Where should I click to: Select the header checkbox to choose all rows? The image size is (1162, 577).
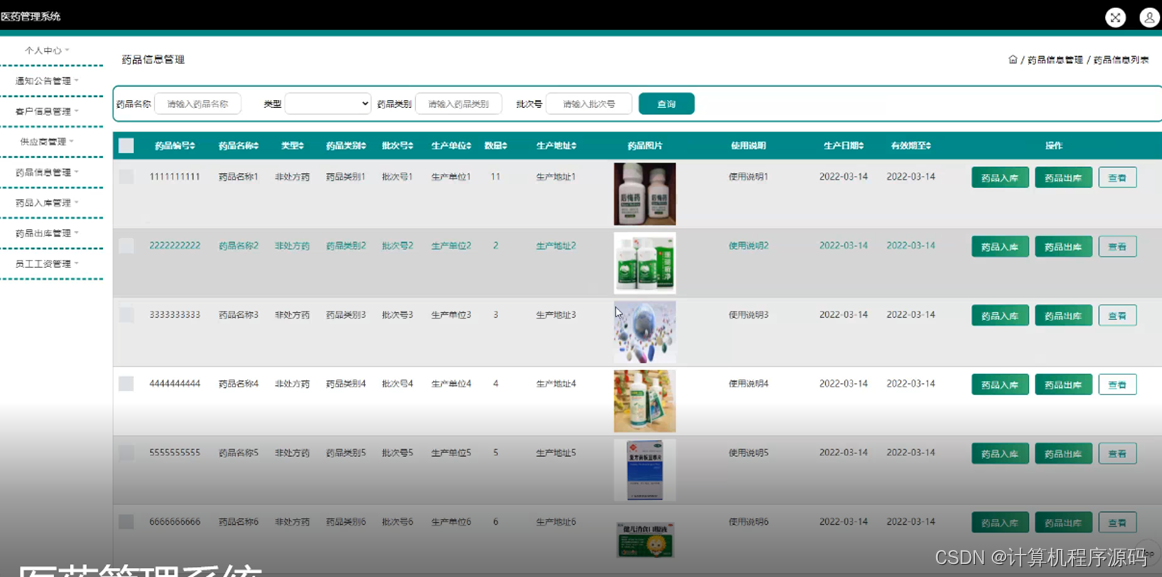point(126,145)
